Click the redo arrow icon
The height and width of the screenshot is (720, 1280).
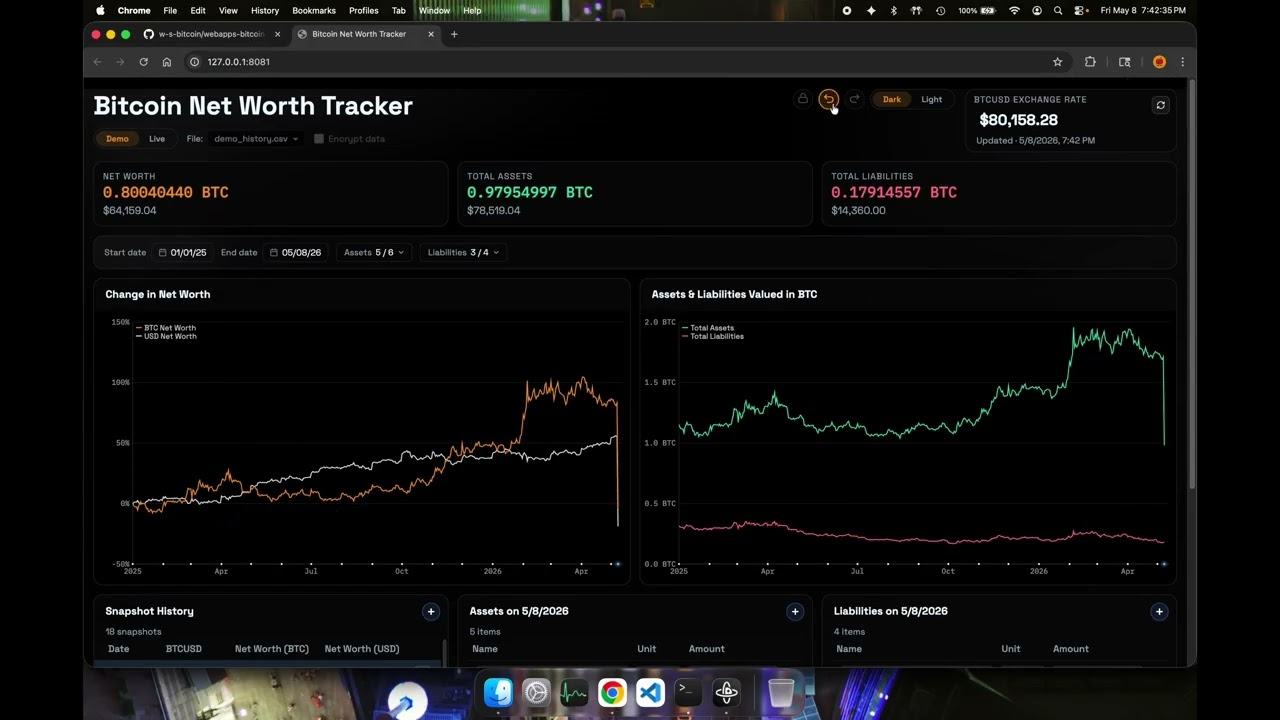click(854, 99)
